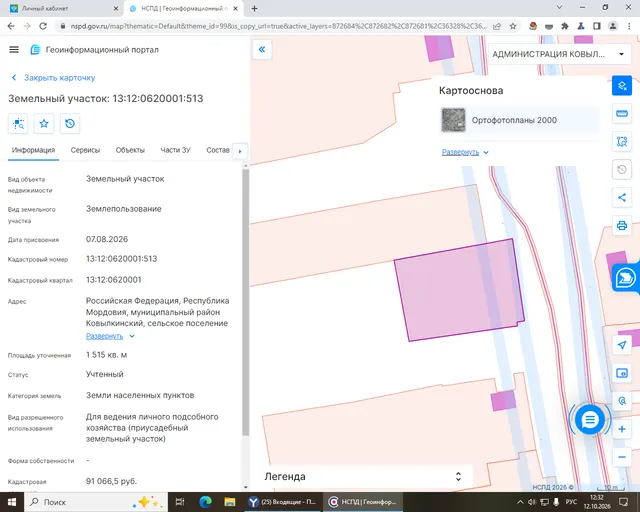Click the date 07.08.2026 value
Image resolution: width=640 pixels, height=512 pixels.
107,239
